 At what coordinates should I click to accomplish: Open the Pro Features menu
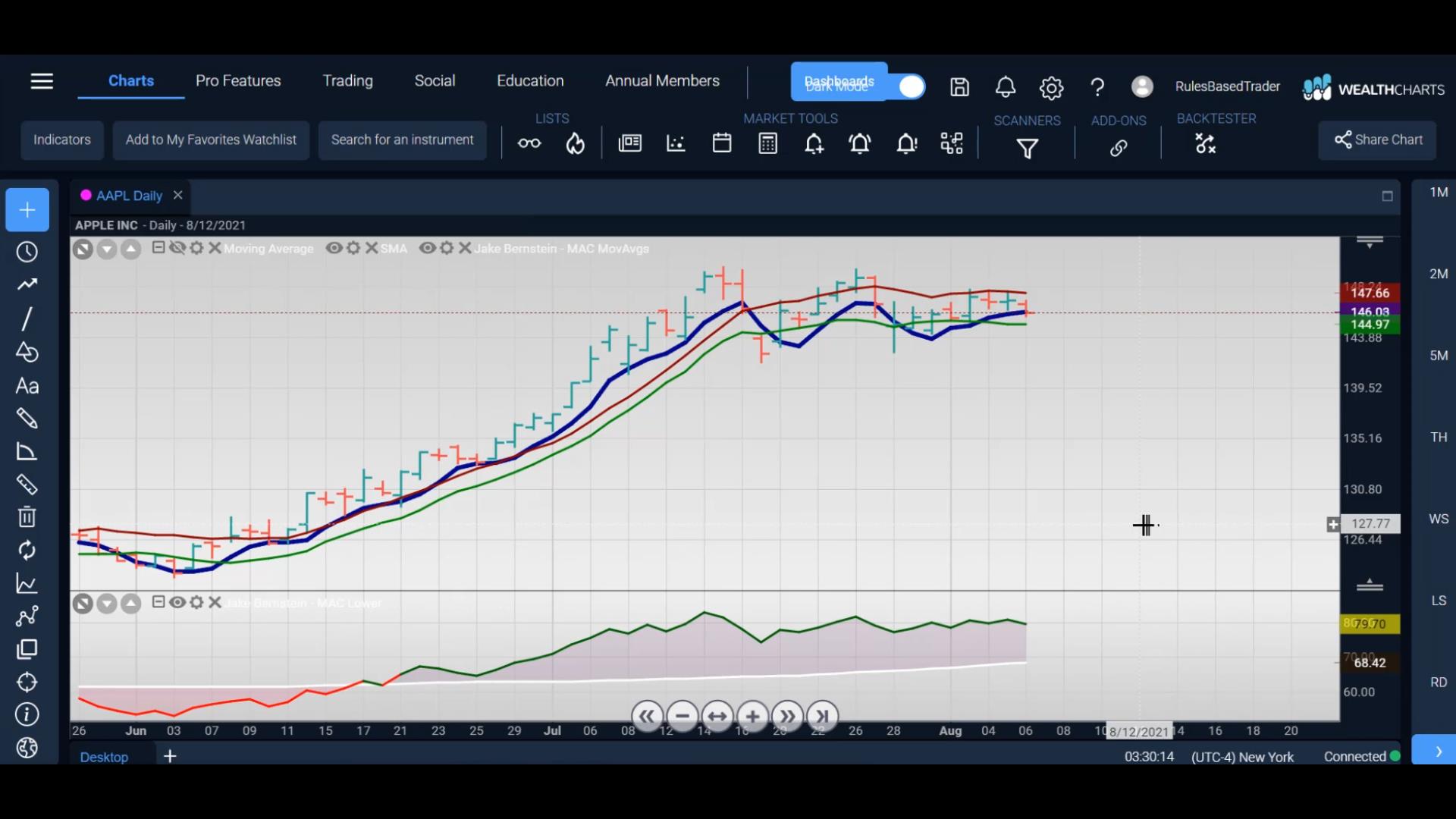[238, 80]
